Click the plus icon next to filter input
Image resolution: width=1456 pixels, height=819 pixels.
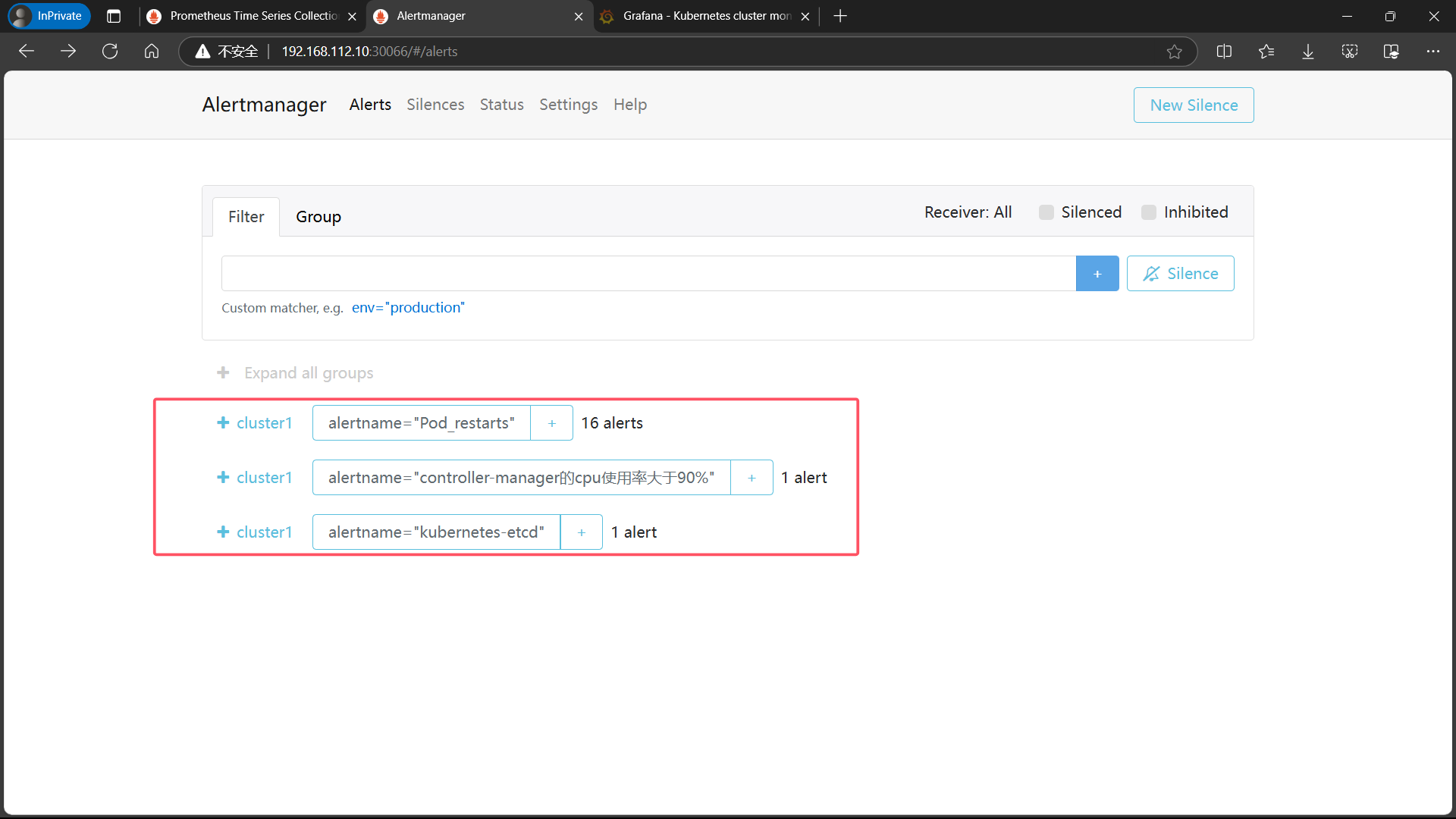(x=1097, y=273)
